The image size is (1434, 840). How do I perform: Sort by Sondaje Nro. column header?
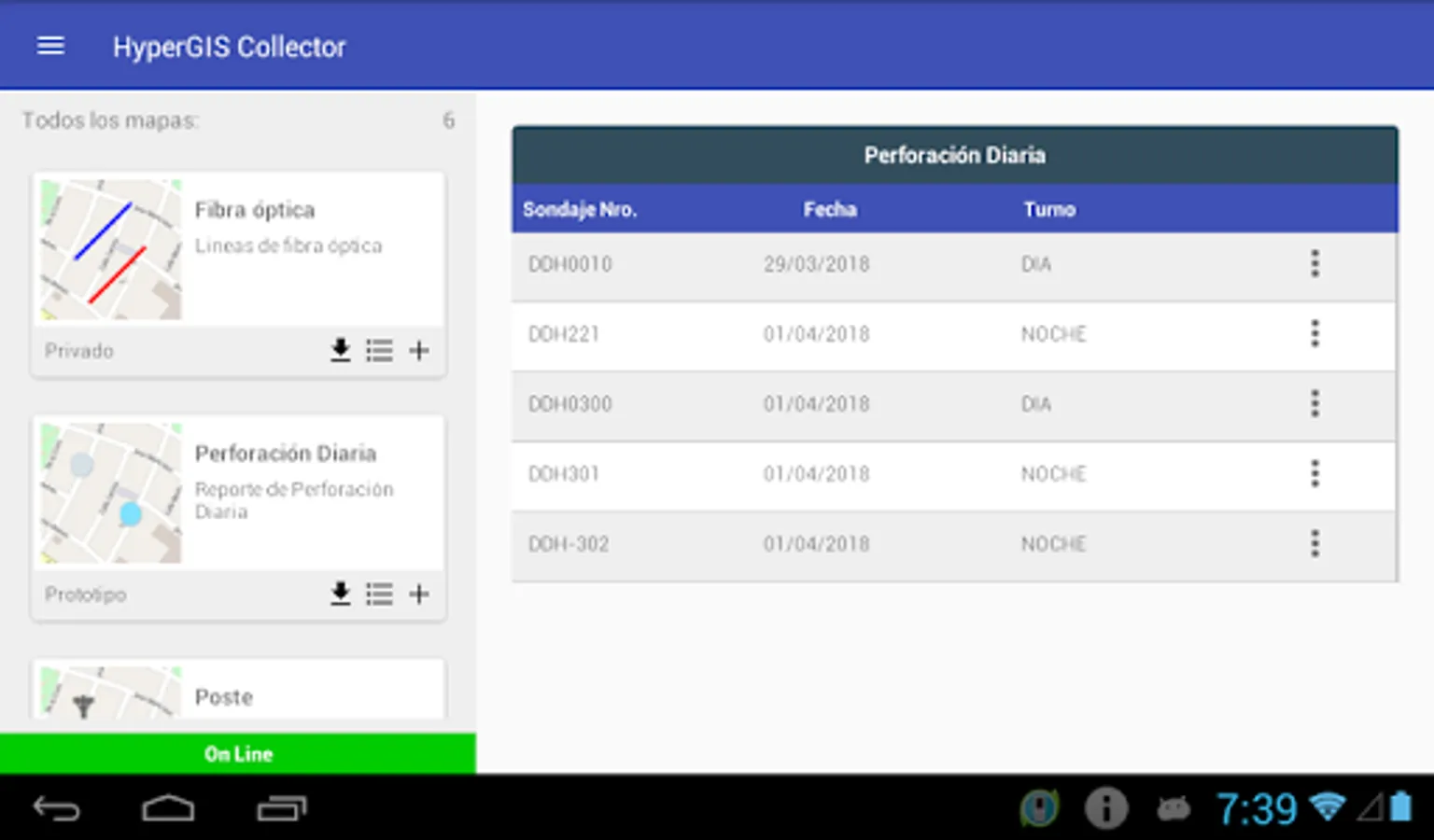pyautogui.click(x=580, y=209)
